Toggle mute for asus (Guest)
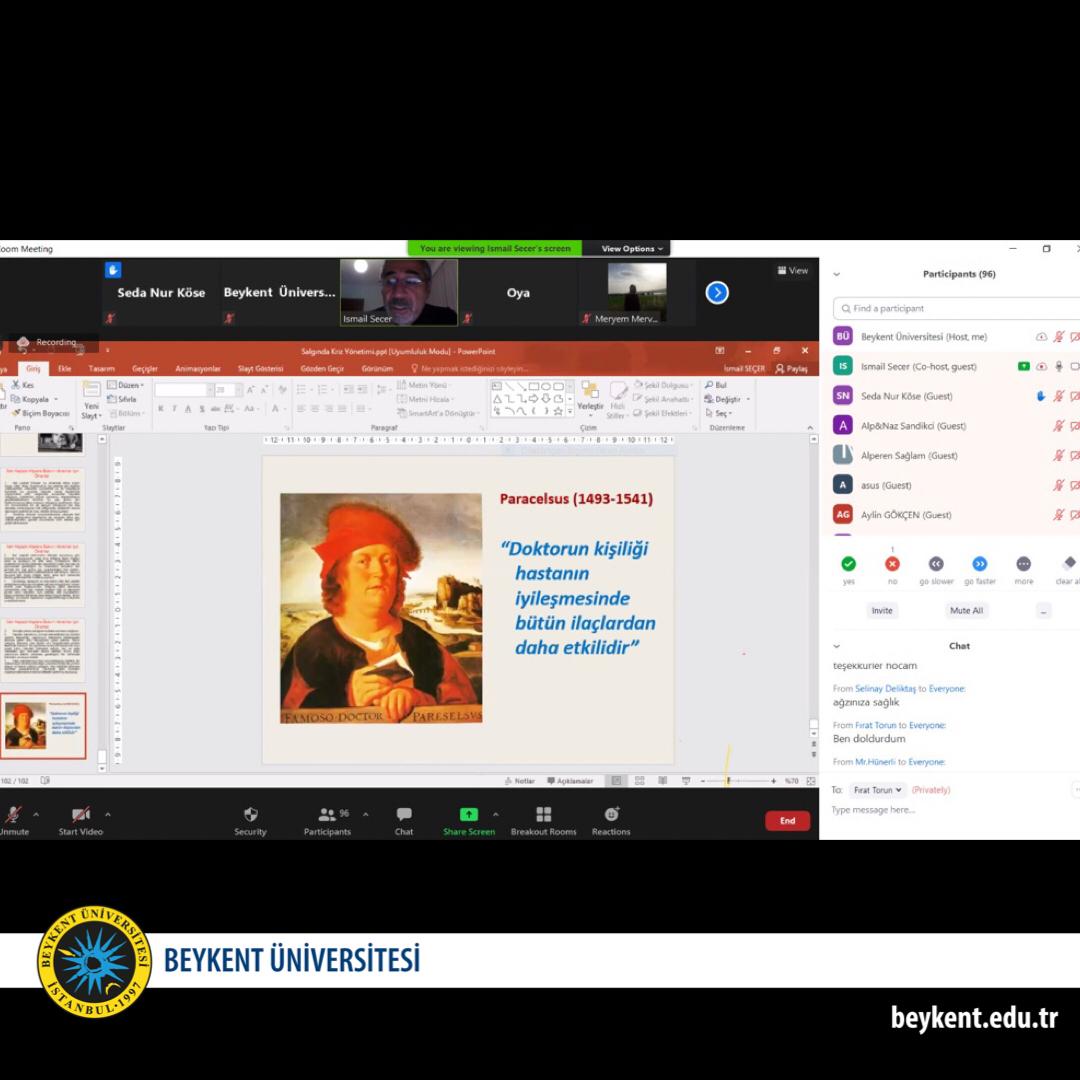The image size is (1080, 1080). 1059,485
